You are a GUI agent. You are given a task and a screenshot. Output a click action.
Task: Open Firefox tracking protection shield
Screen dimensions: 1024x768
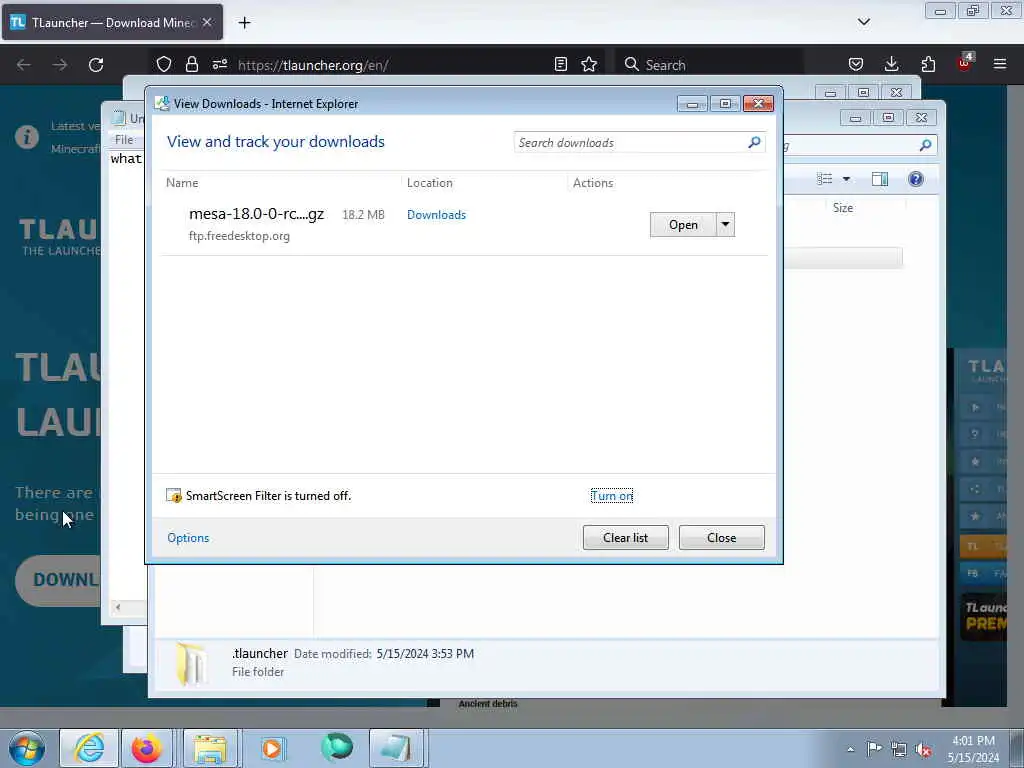(164, 65)
